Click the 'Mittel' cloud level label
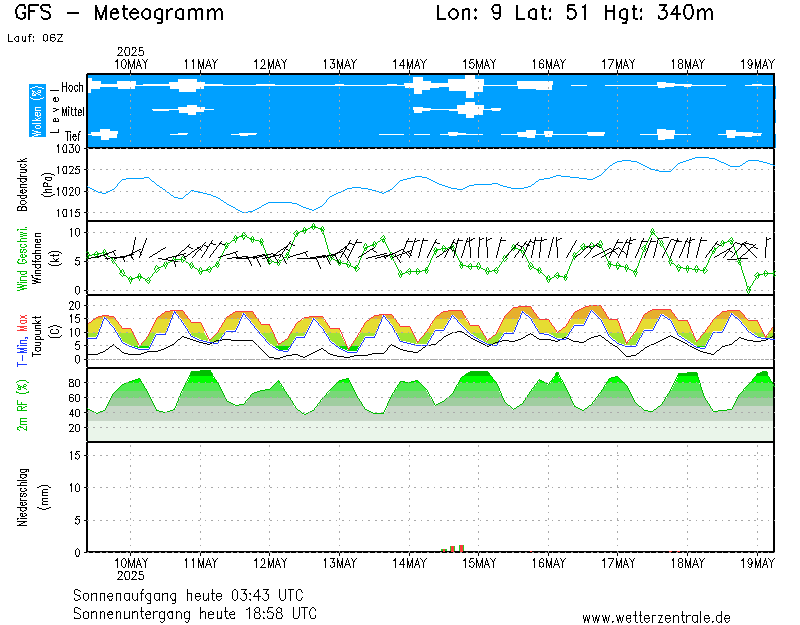800x625 pixels. (x=72, y=112)
